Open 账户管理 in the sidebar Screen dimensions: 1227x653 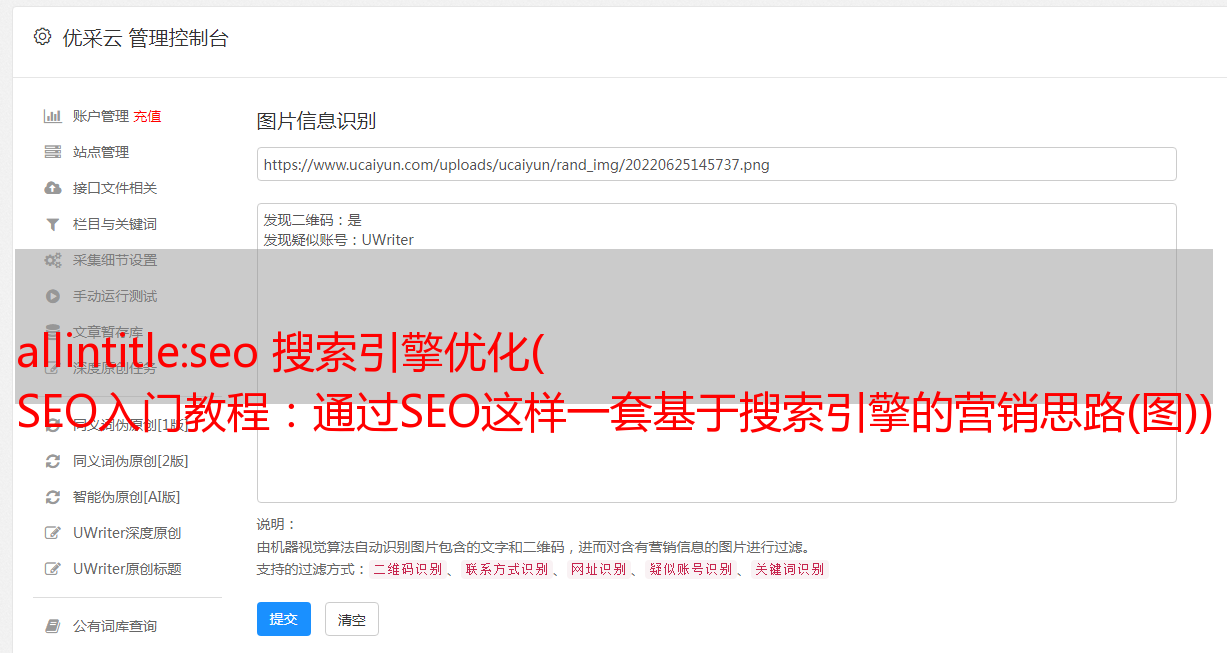[101, 116]
